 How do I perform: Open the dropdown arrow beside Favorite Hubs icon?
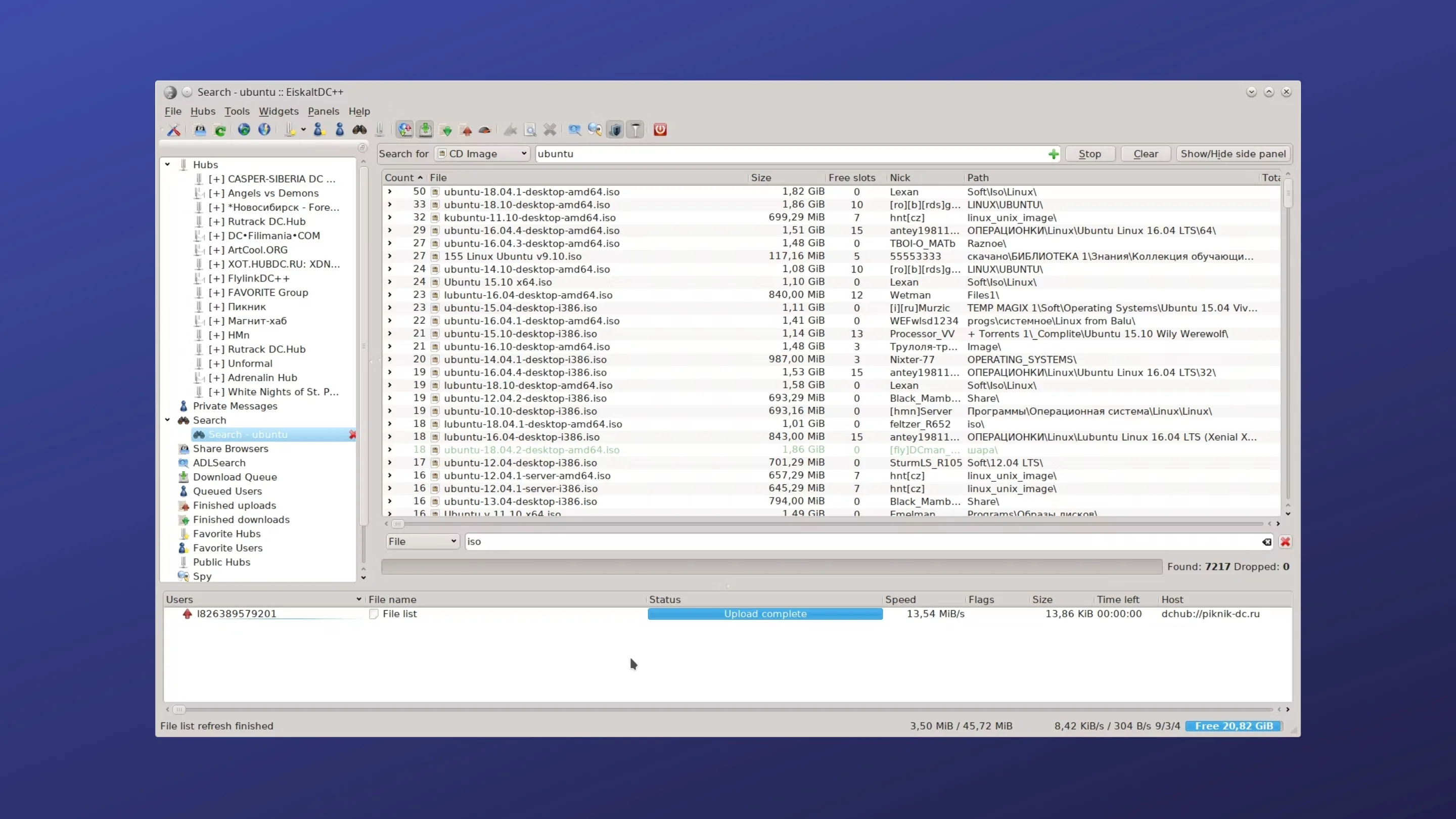303,130
